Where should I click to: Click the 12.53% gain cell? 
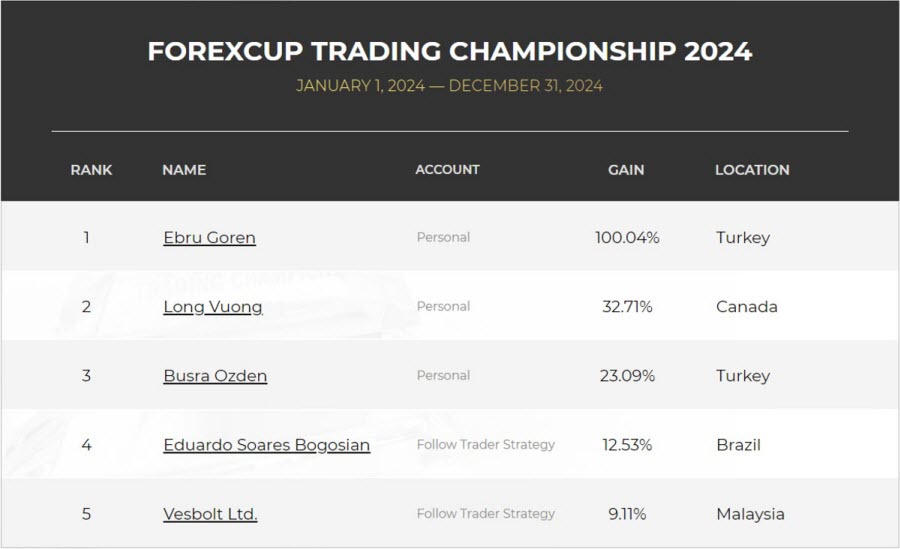(x=627, y=445)
